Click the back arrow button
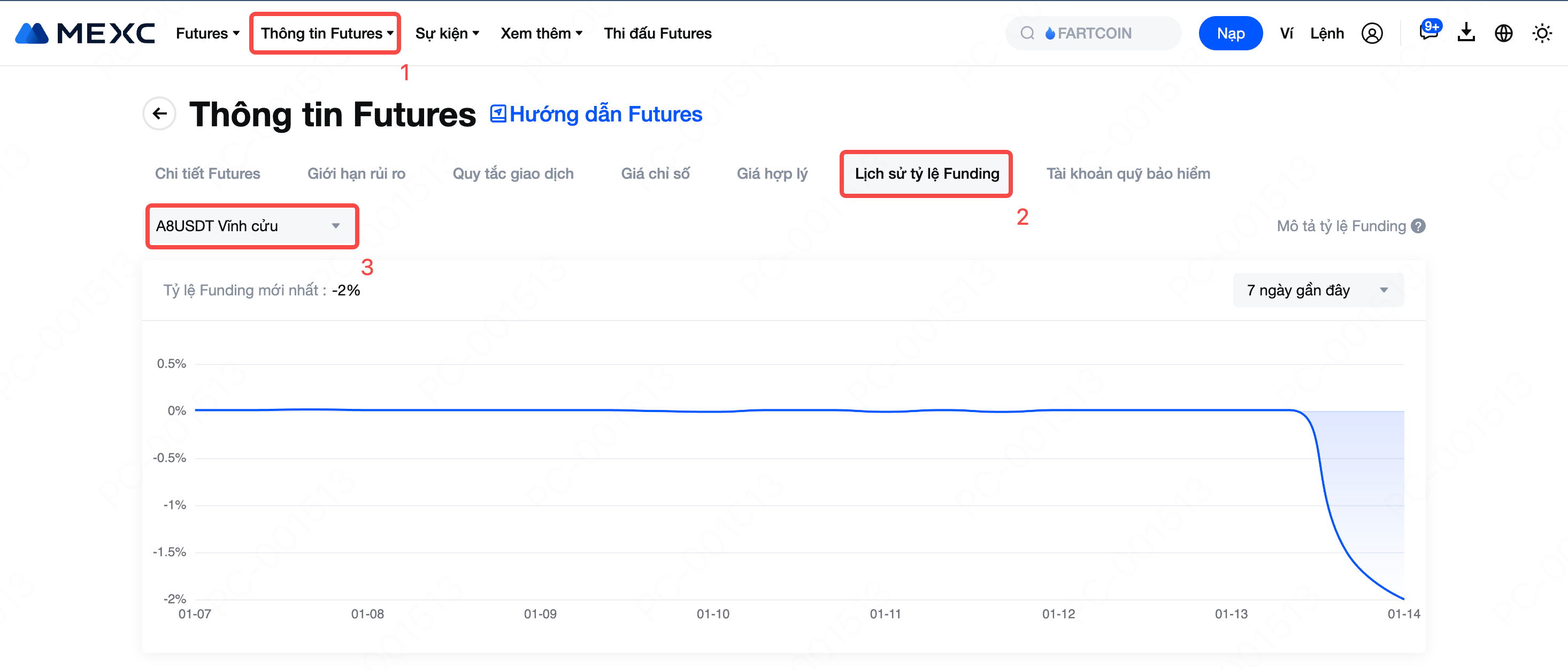This screenshot has height=670, width=1568. 159,113
